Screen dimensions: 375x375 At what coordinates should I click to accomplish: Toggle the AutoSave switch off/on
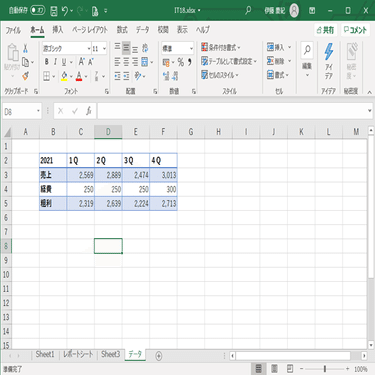38,10
